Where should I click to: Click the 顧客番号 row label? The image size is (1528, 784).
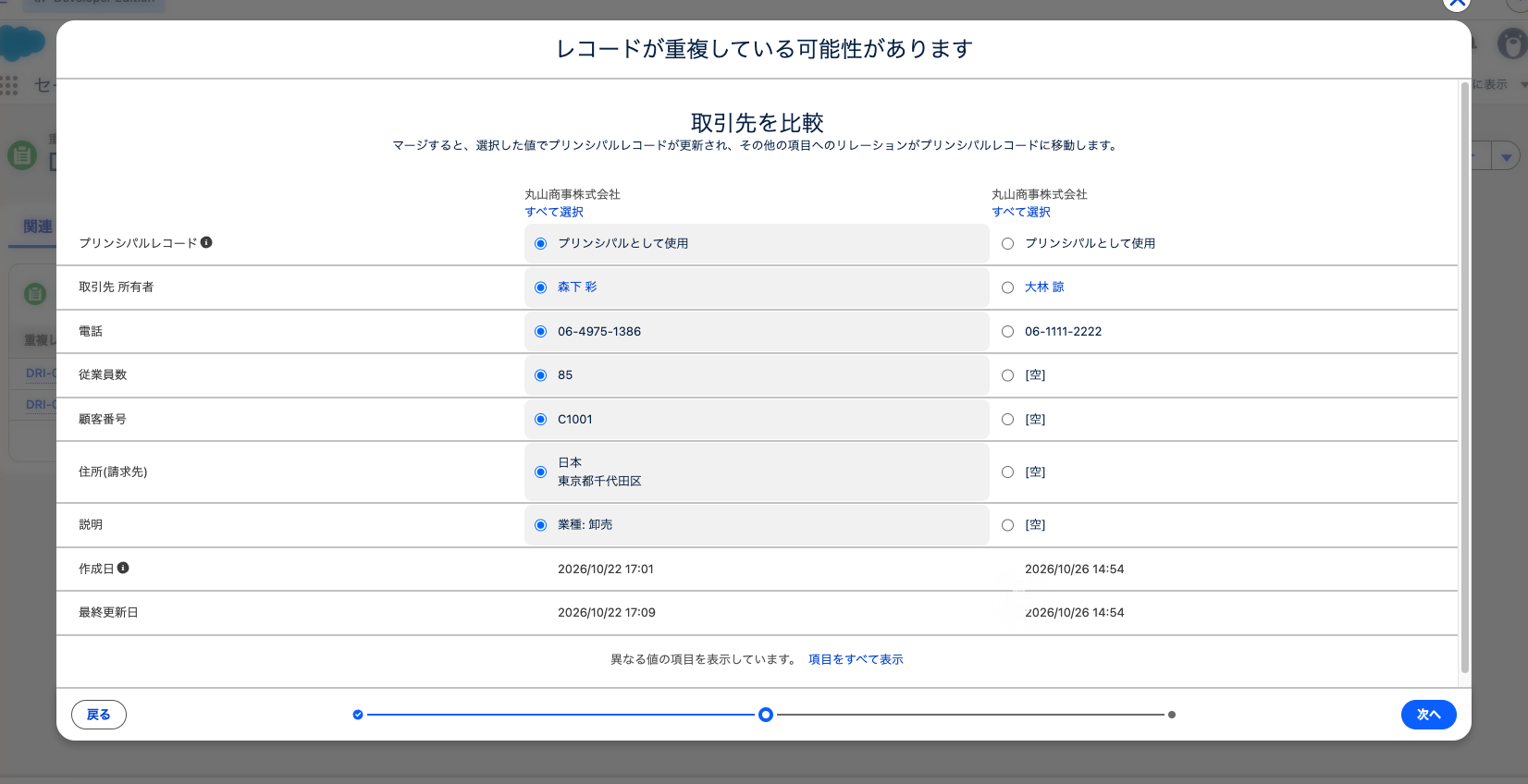103,420
